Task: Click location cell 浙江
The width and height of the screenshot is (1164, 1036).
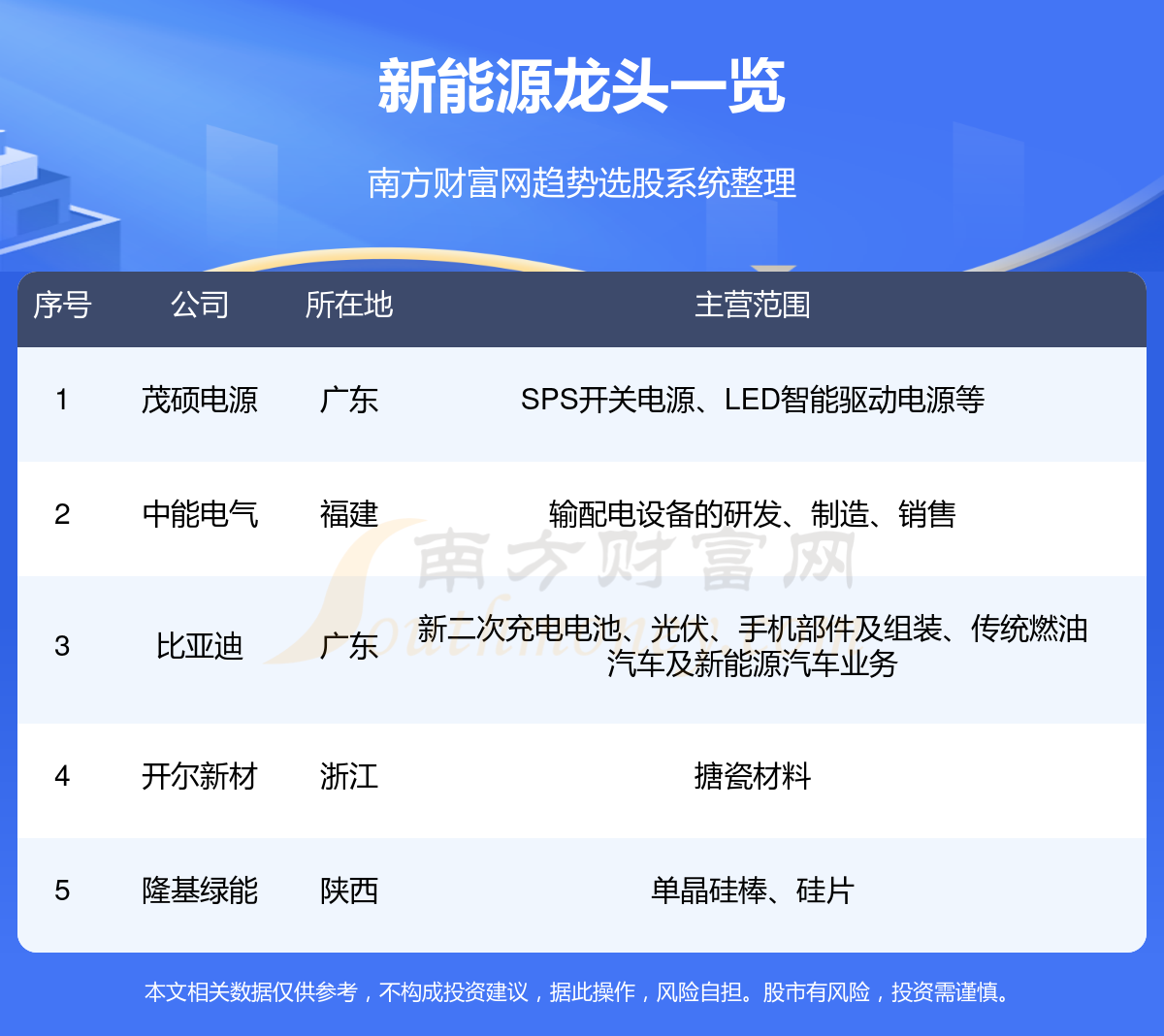Action: (x=349, y=776)
